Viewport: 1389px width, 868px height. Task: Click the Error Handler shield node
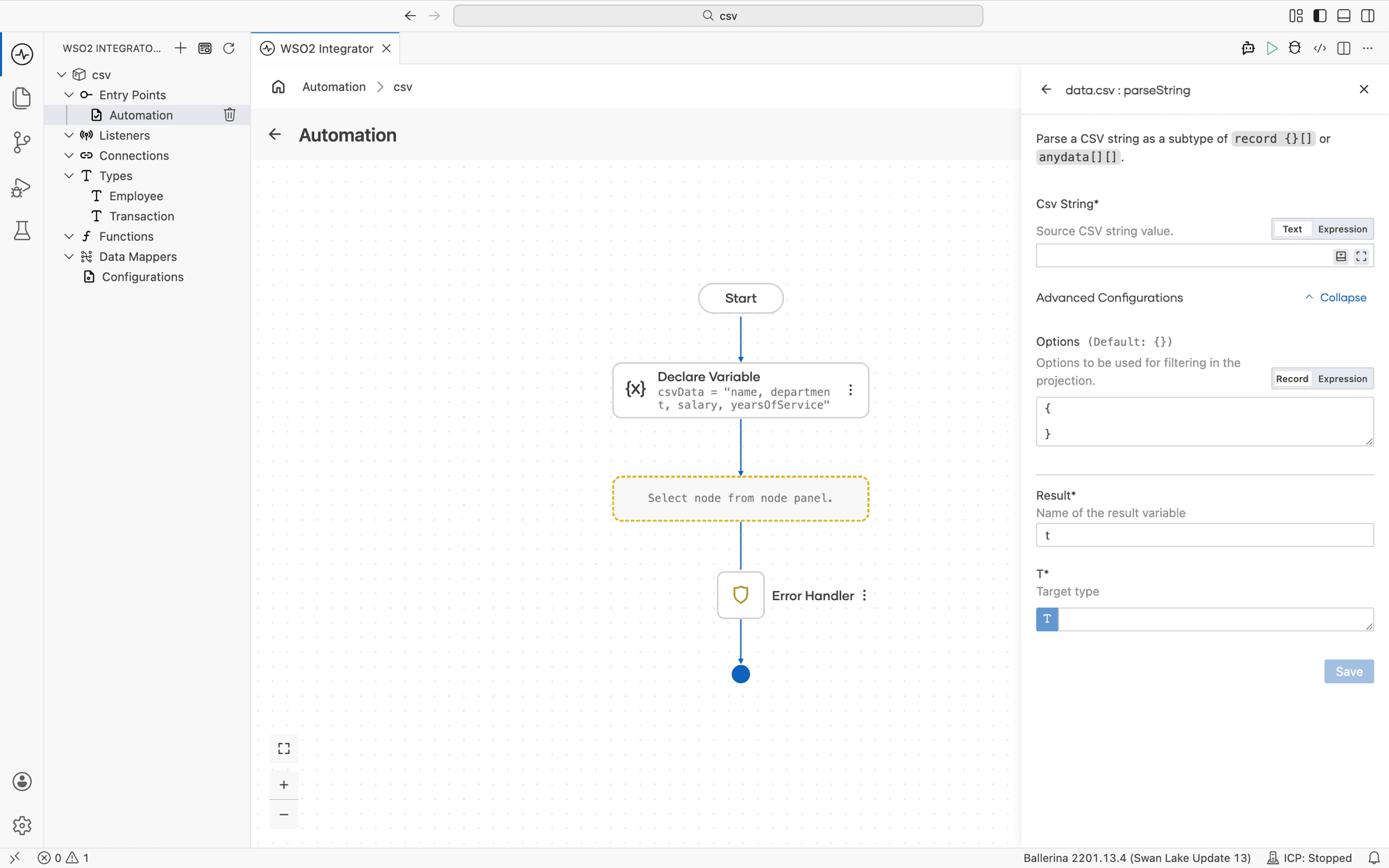coord(740,595)
